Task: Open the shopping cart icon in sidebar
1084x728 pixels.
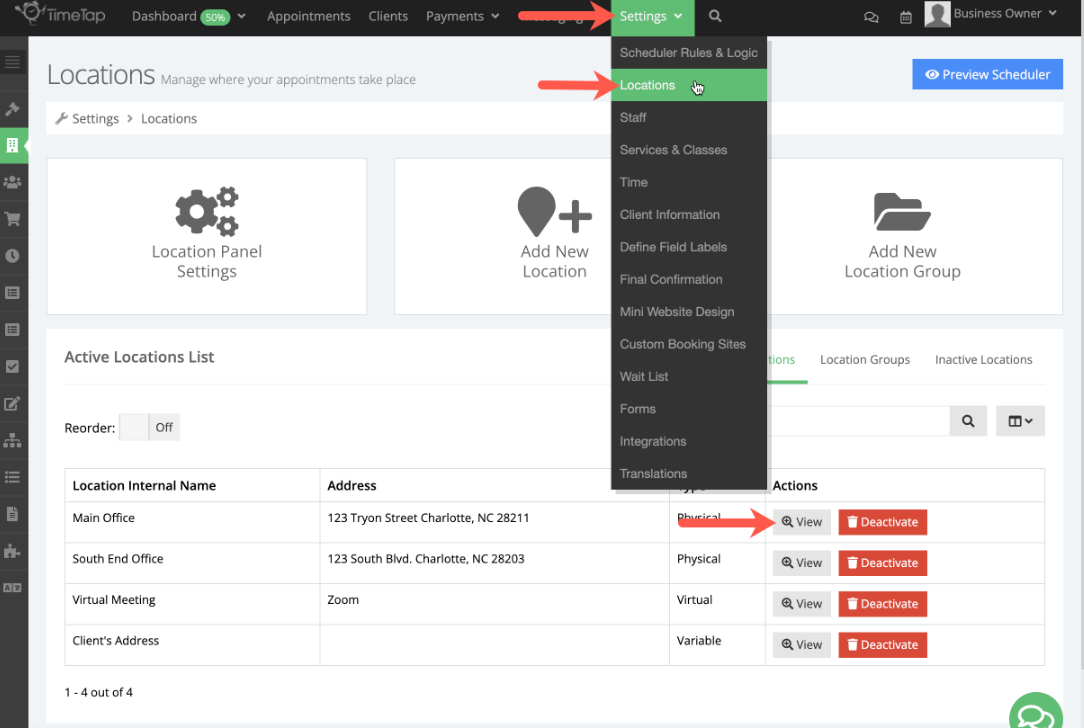Action: tap(13, 218)
